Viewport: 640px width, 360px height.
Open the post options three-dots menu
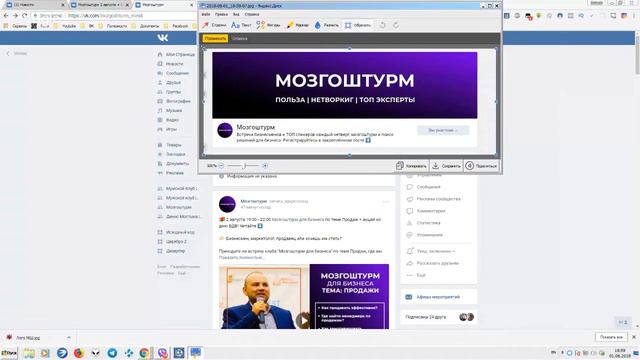coord(386,202)
